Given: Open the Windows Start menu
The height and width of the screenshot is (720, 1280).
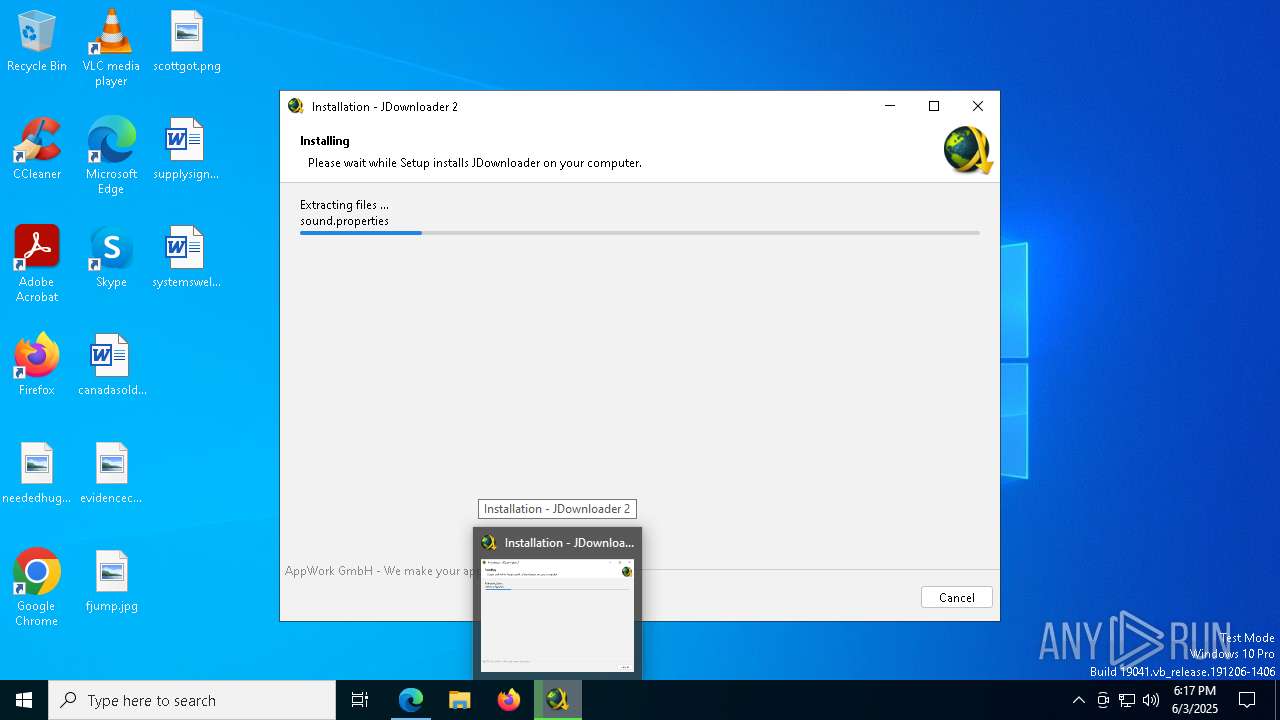Looking at the screenshot, I should [x=24, y=700].
